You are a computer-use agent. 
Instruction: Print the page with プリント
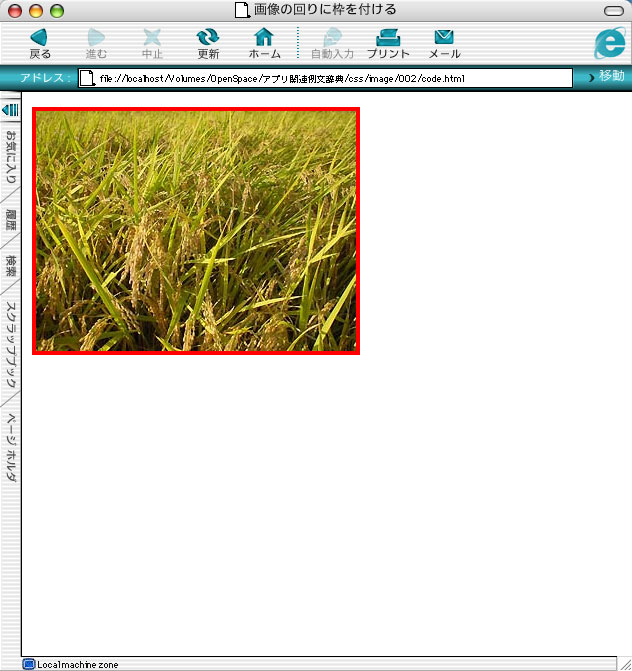pyautogui.click(x=388, y=43)
